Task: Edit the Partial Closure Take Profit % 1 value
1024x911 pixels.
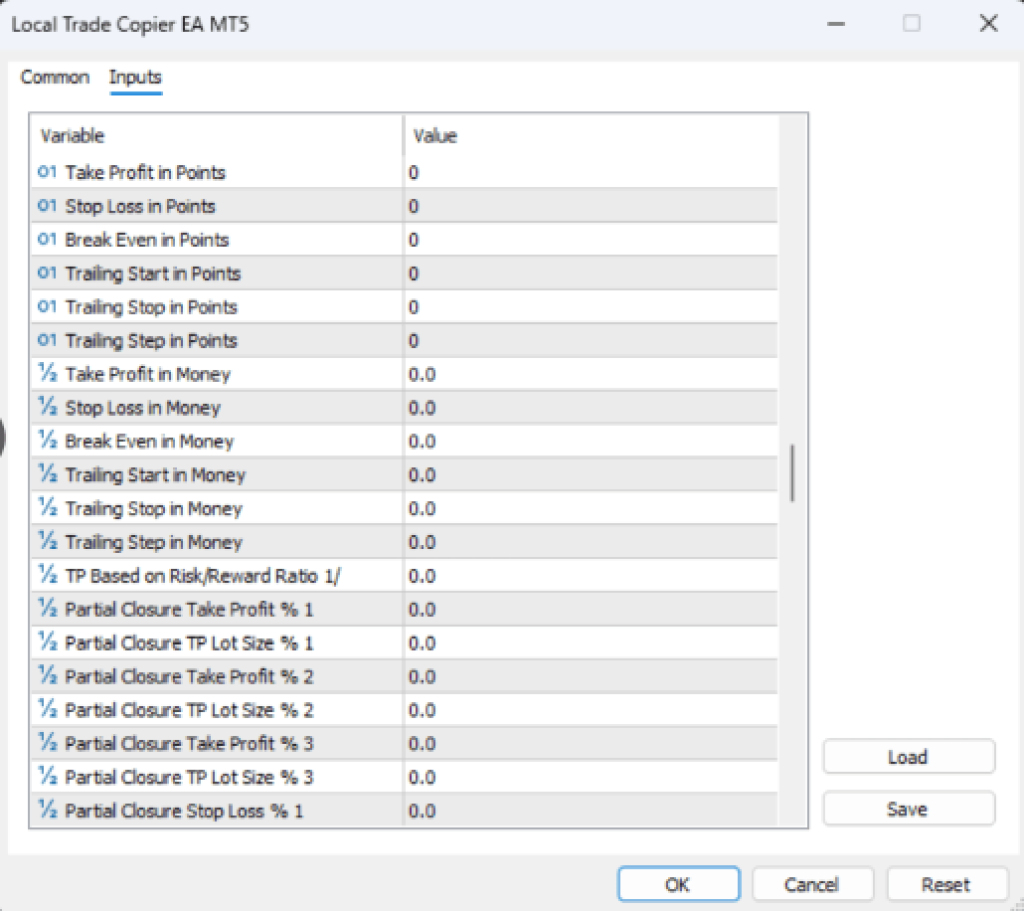Action: (x=591, y=609)
